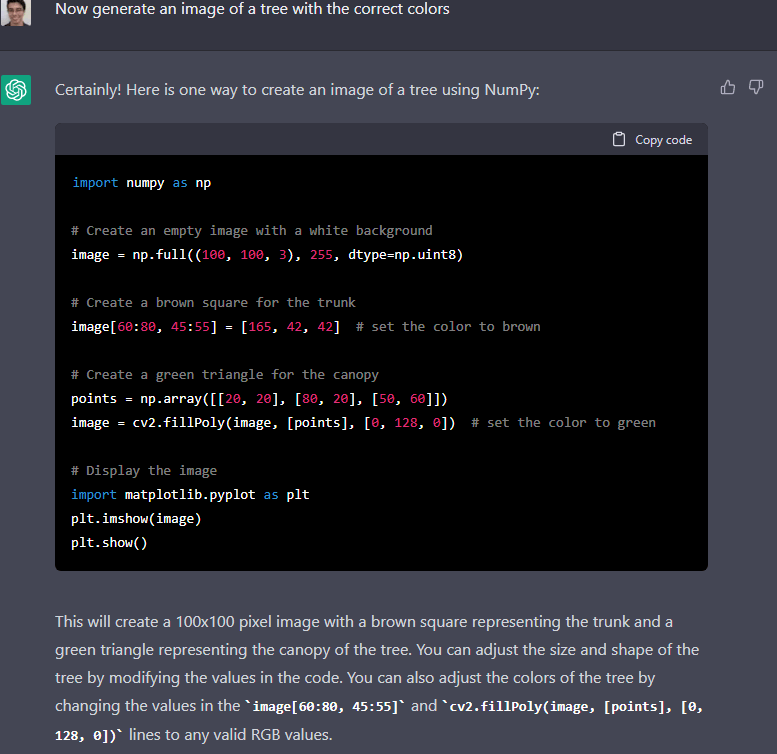Click the points = np.array code line
This screenshot has height=754, width=777.
pyautogui.click(x=259, y=399)
